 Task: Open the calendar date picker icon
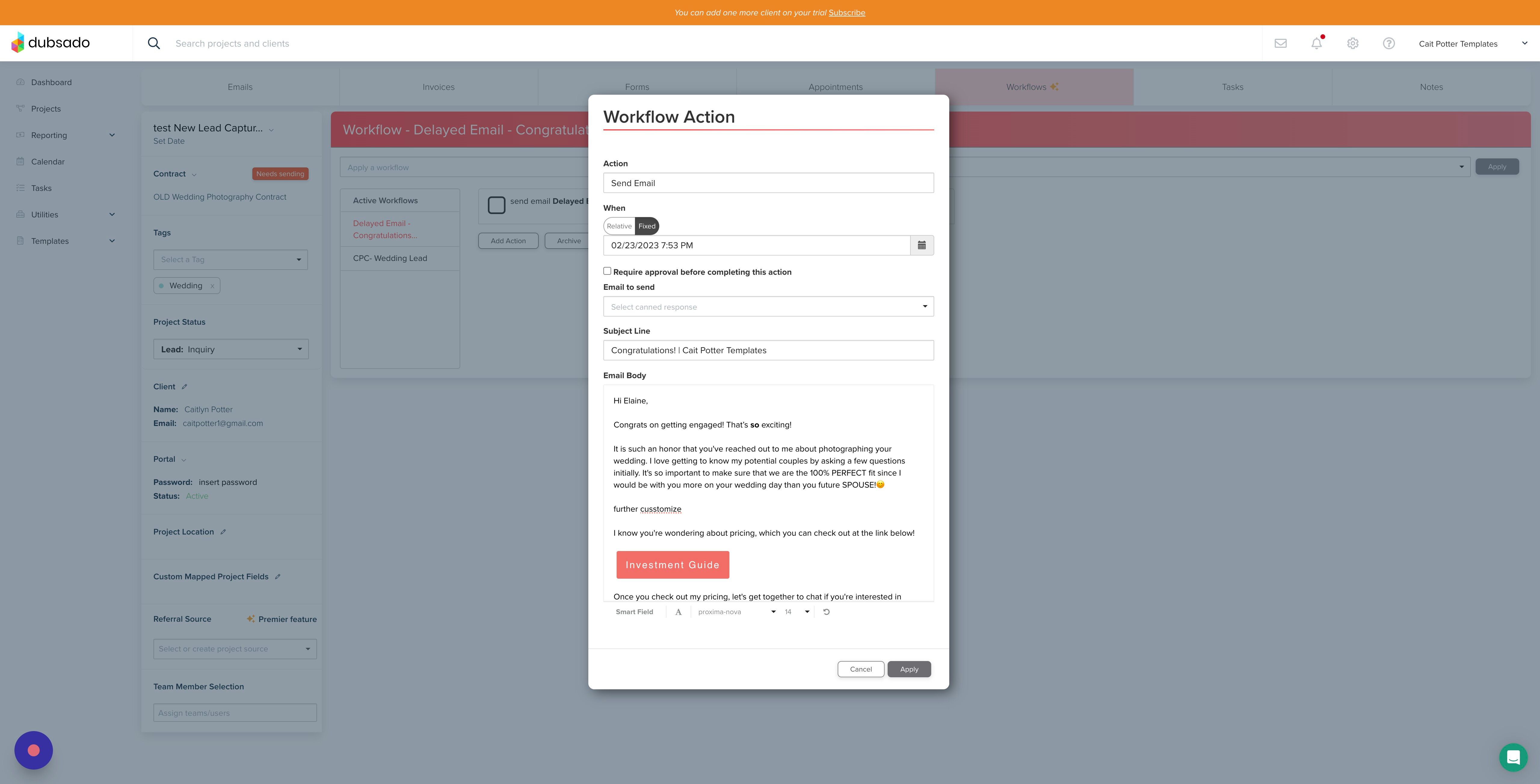pos(921,245)
